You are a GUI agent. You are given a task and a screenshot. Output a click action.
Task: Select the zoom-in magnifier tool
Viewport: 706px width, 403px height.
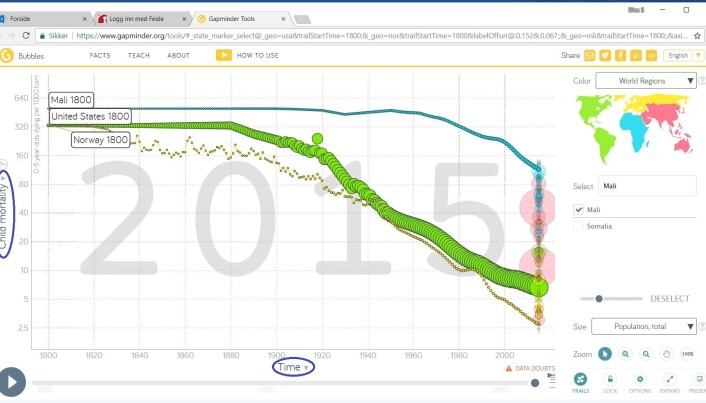pyautogui.click(x=625, y=354)
